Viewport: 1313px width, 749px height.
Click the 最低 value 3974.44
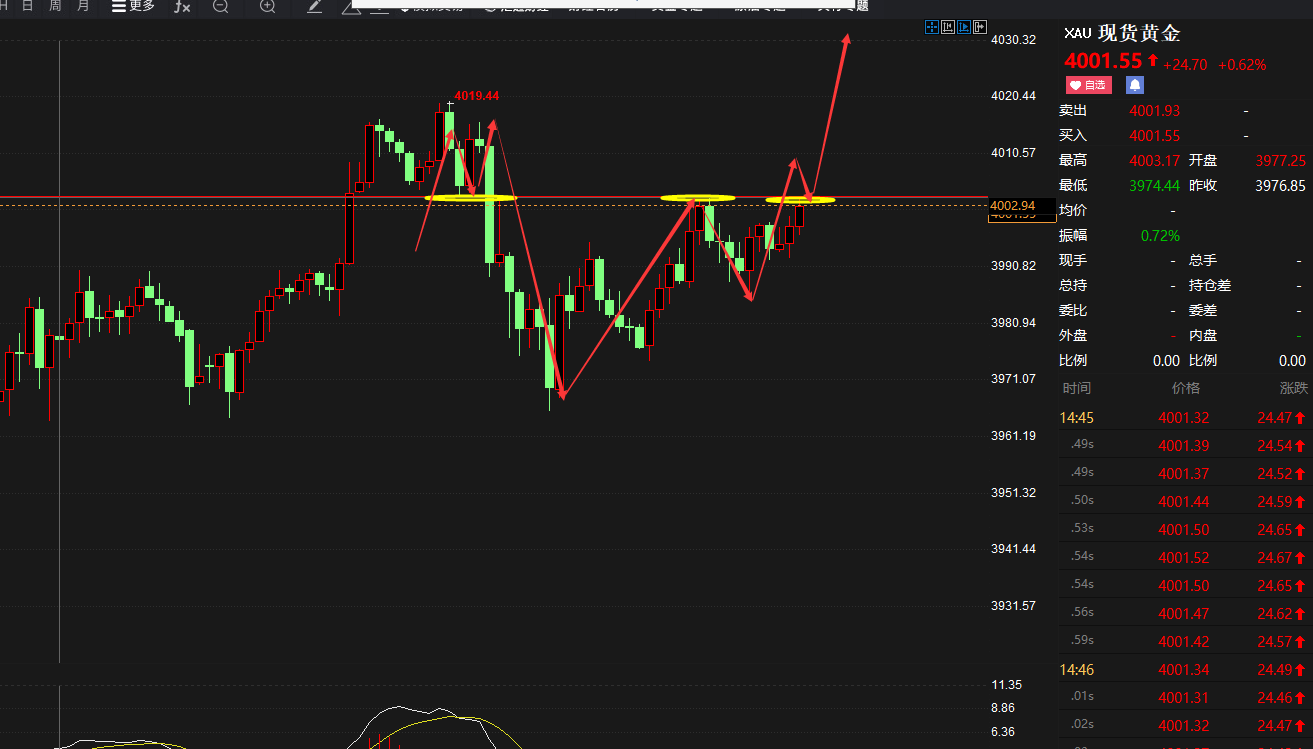pyautogui.click(x=1155, y=185)
